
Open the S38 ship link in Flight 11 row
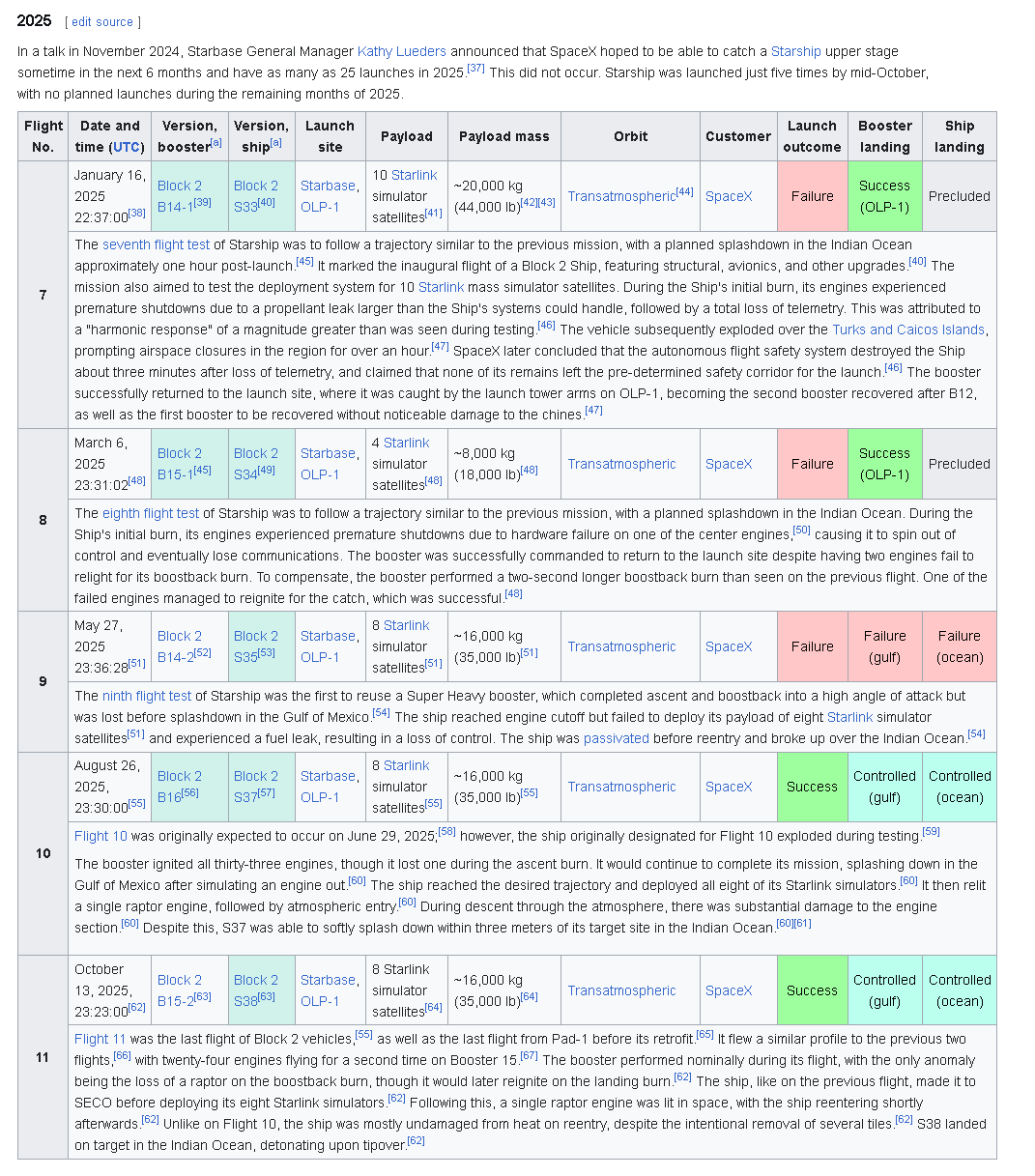click(245, 1001)
